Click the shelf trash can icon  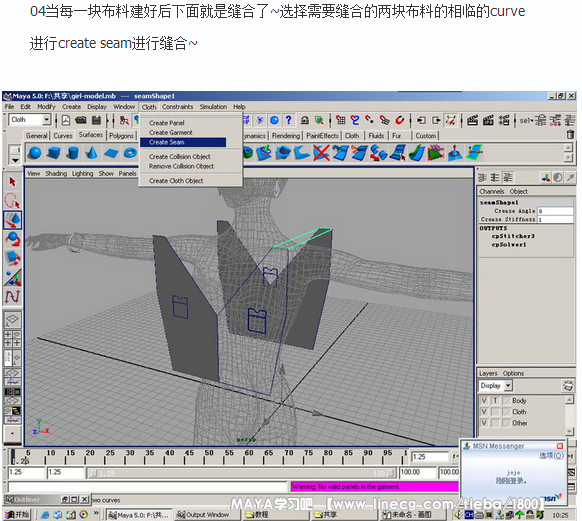pos(570,135)
